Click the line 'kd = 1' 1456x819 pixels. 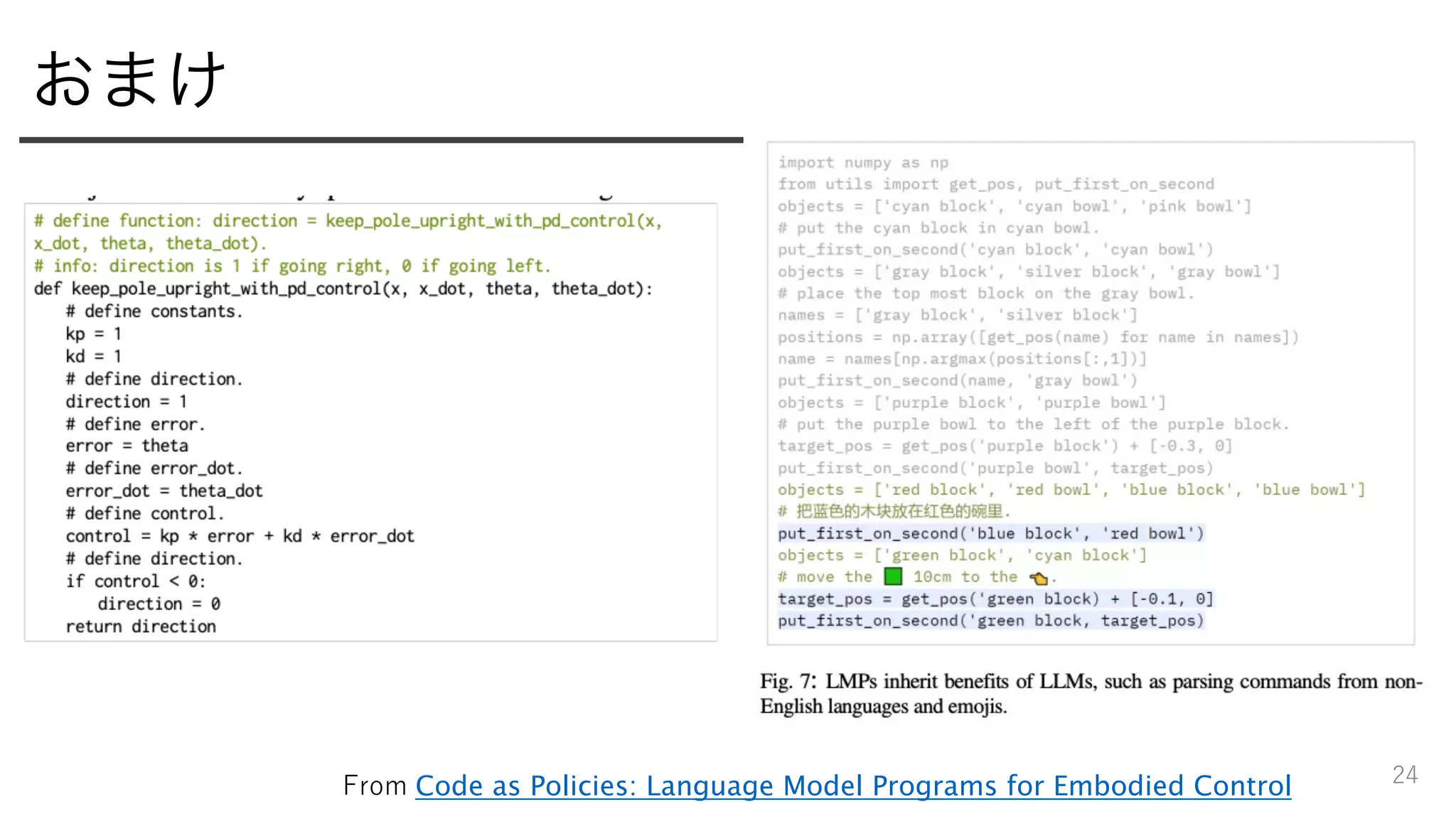click(x=93, y=356)
